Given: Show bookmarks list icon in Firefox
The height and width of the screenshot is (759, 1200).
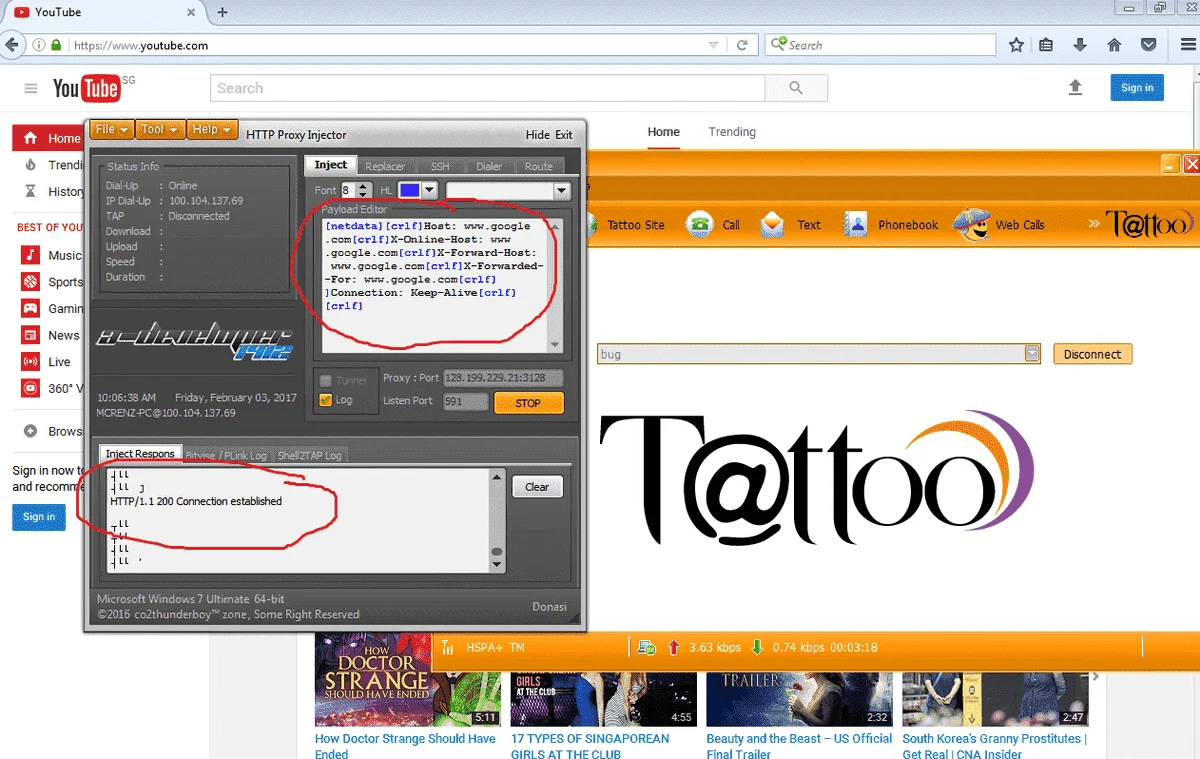Looking at the screenshot, I should (1046, 45).
